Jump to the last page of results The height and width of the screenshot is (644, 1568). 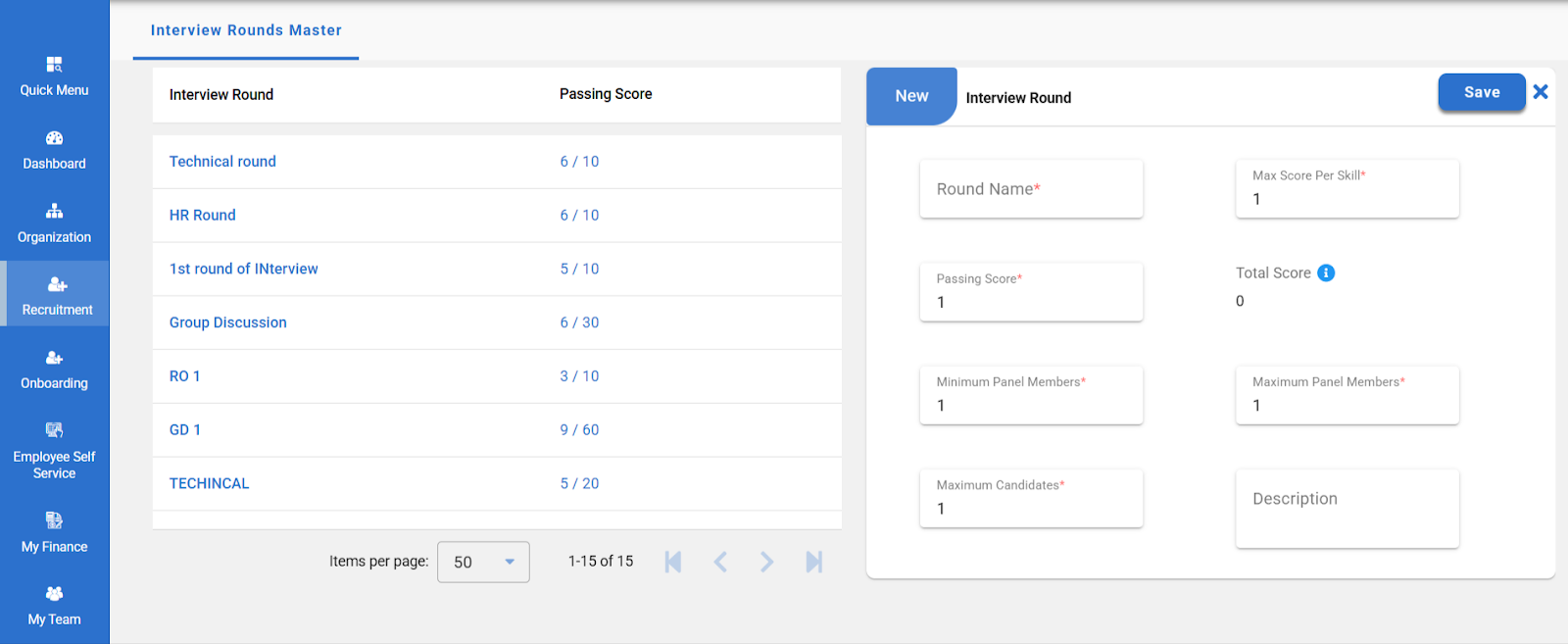click(813, 562)
